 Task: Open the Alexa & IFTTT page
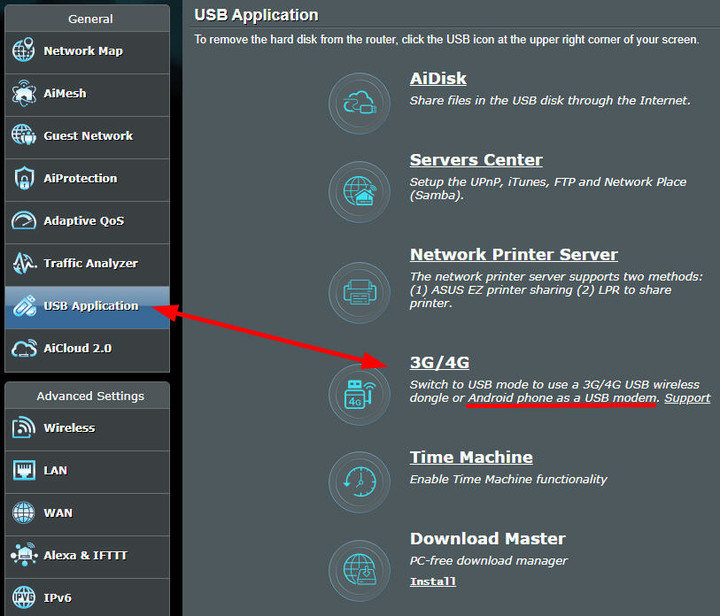coord(87,556)
